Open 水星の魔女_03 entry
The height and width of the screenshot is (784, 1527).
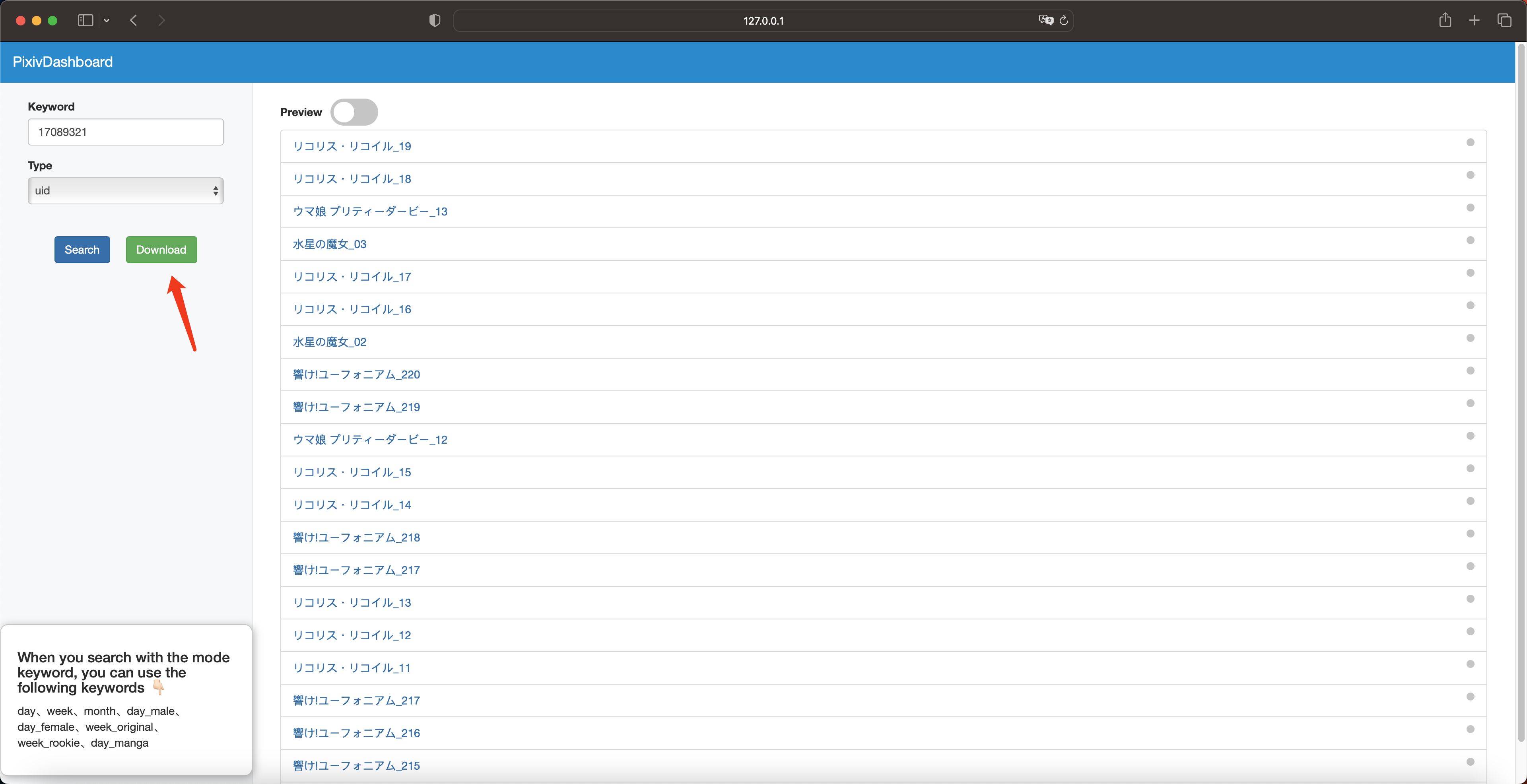tap(330, 244)
